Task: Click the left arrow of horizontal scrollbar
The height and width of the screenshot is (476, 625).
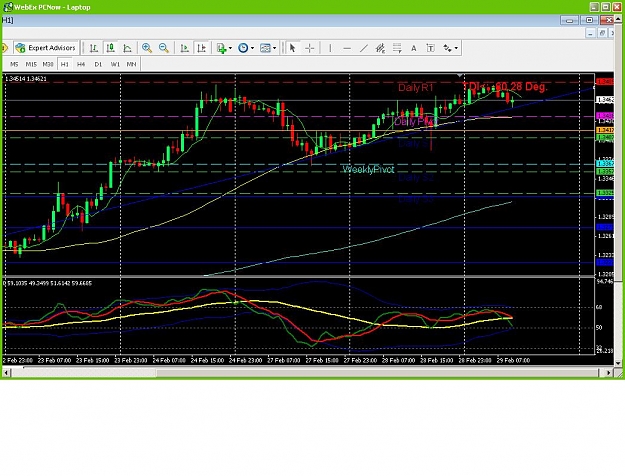Action: click(6, 373)
